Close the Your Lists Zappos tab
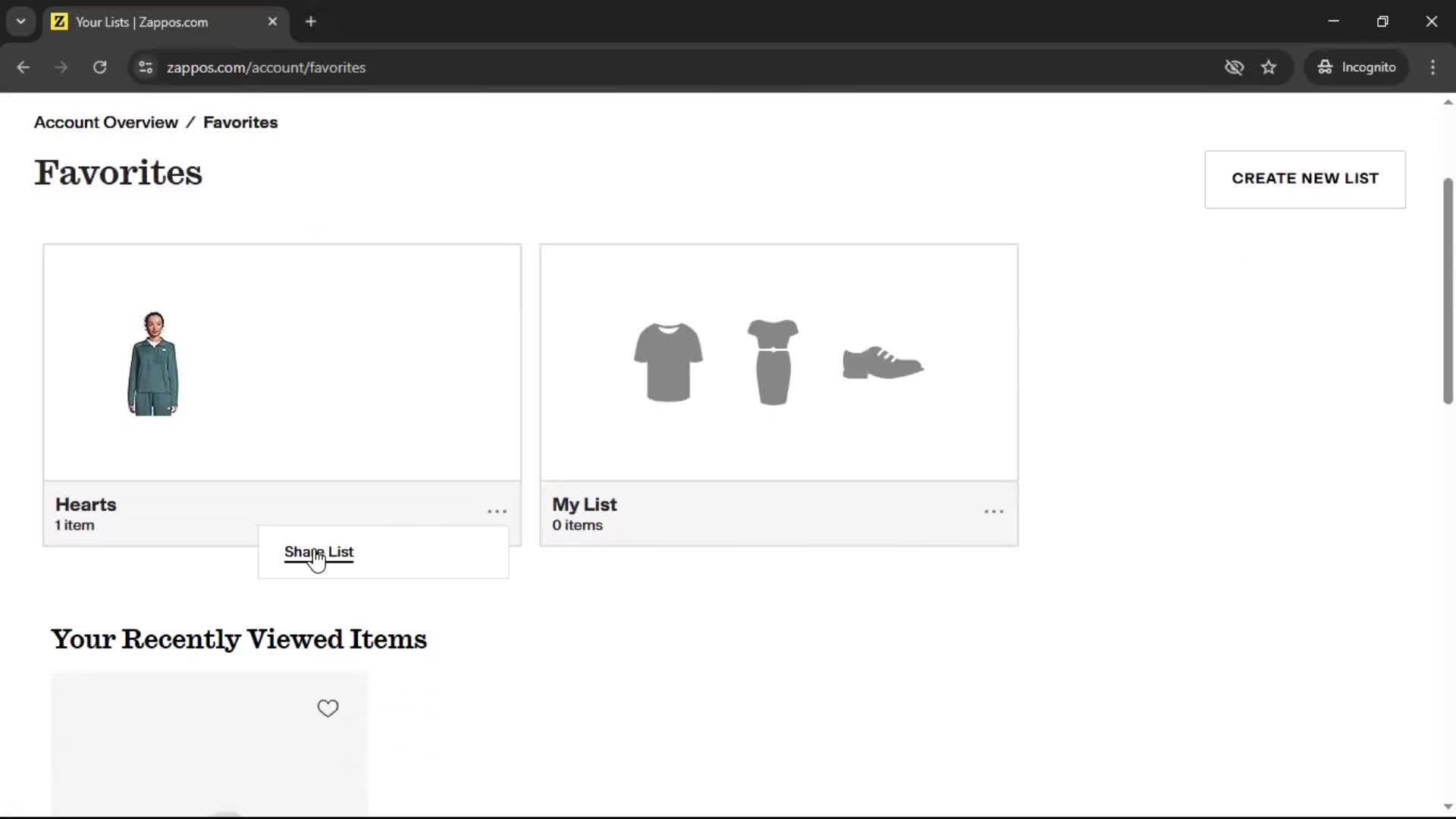This screenshot has width=1456, height=819. (272, 22)
